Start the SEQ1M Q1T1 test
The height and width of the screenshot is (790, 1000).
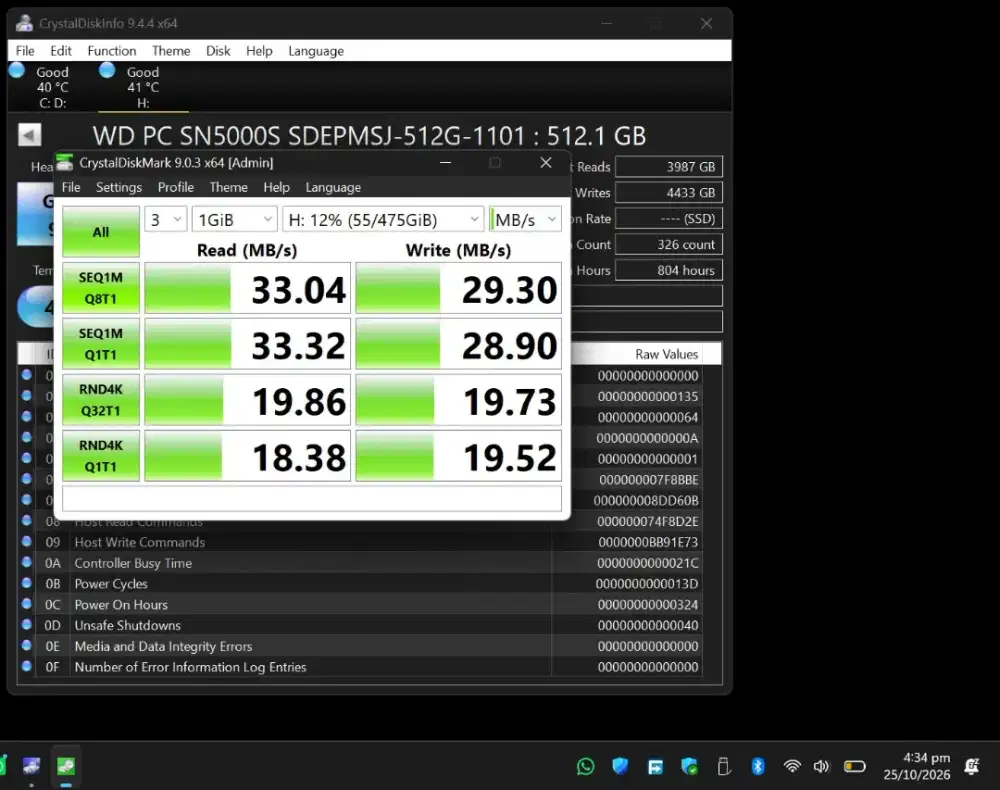coord(101,344)
